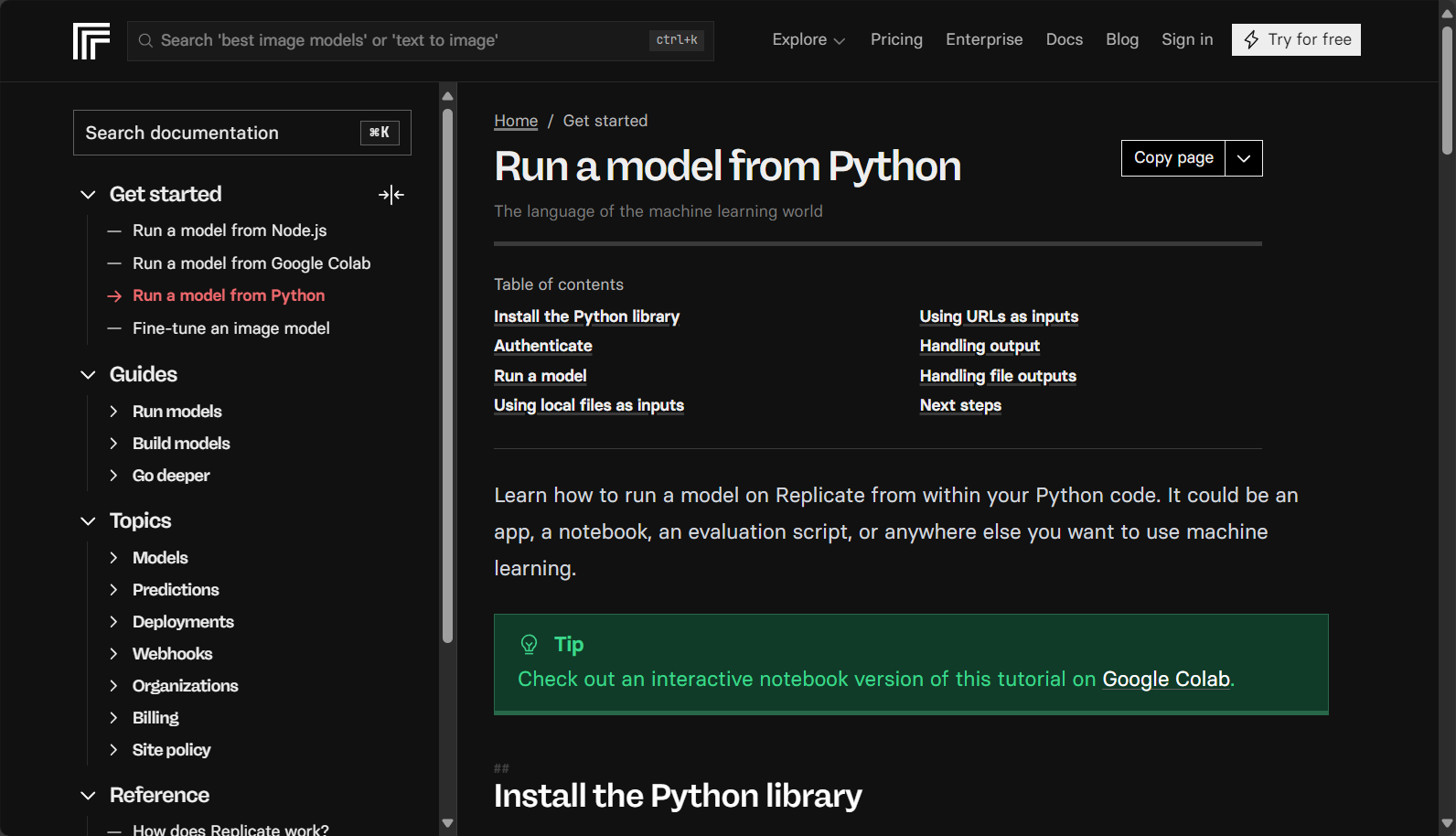This screenshot has height=836, width=1456.
Task: Open the Google Colab notebook link
Action: pos(1166,679)
